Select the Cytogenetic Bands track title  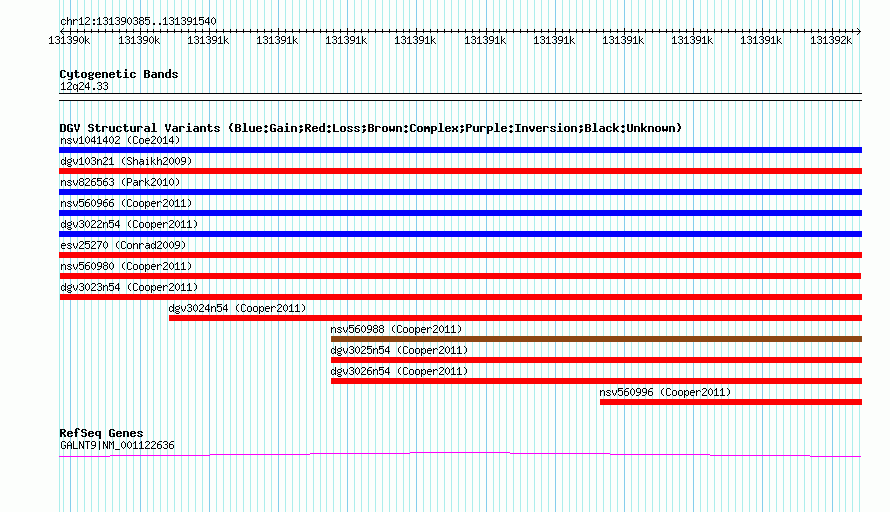119,74
